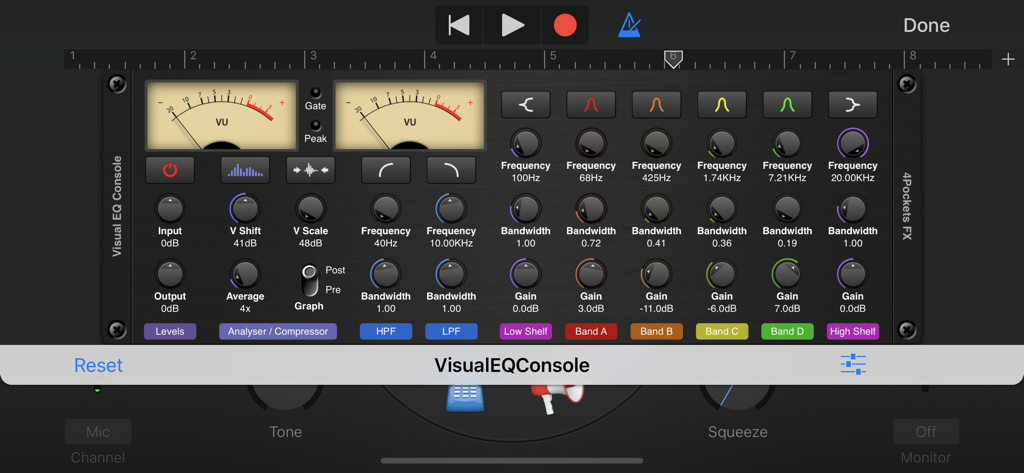This screenshot has height=473, width=1024.
Task: Toggle the compressor waveform icon button
Action: 310,170
